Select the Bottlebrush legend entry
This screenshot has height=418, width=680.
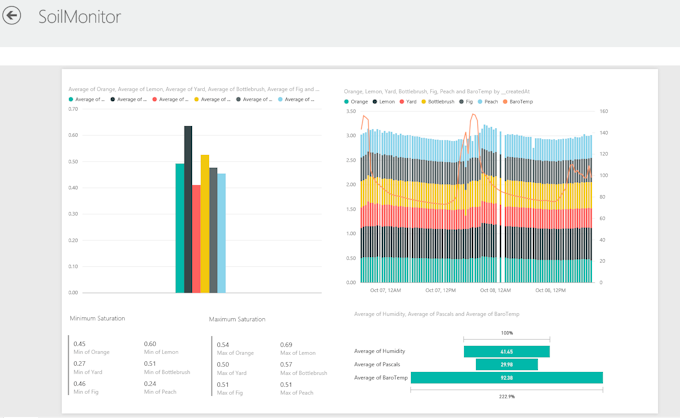(x=440, y=102)
